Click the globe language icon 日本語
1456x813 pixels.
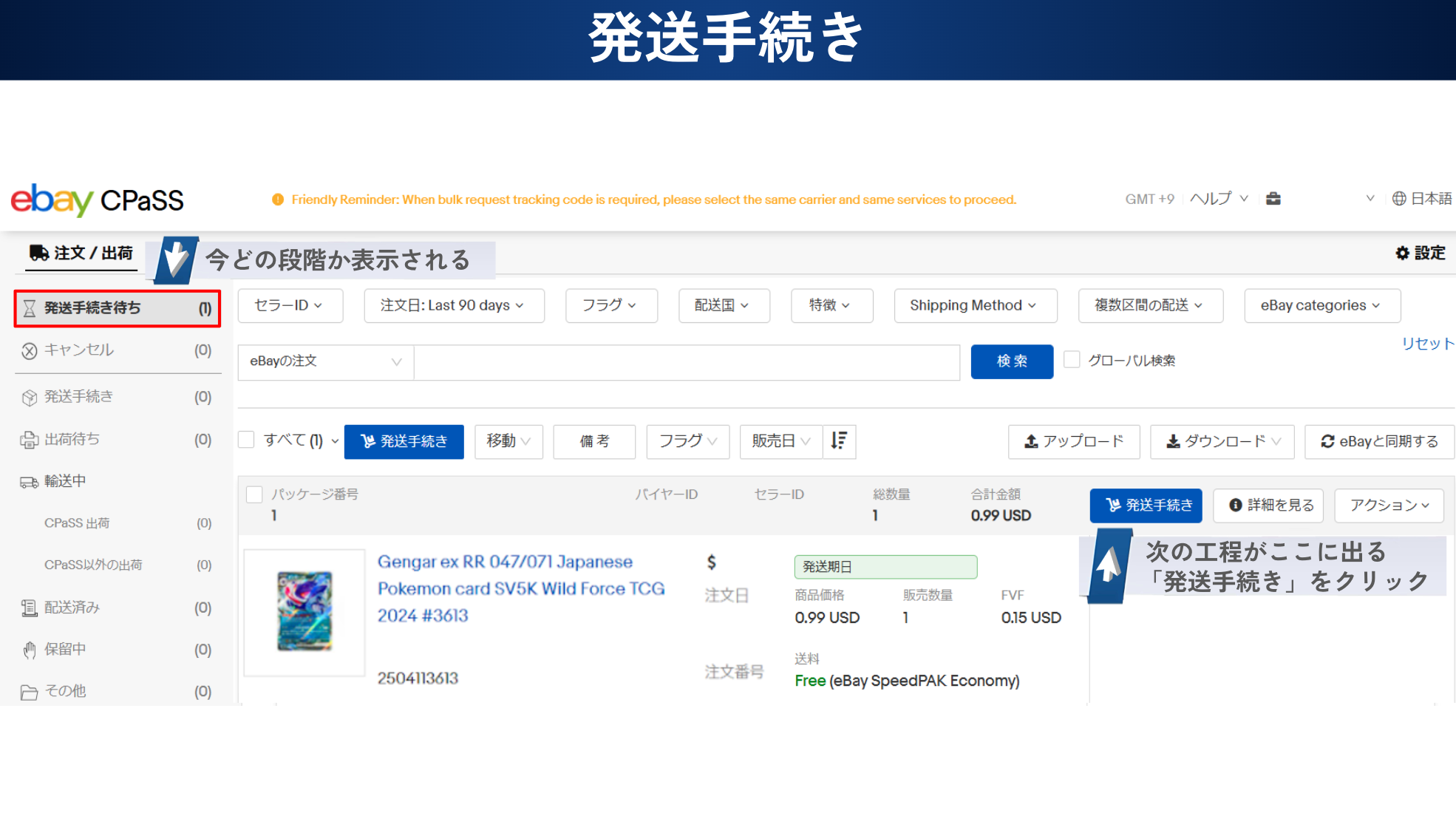(1398, 199)
